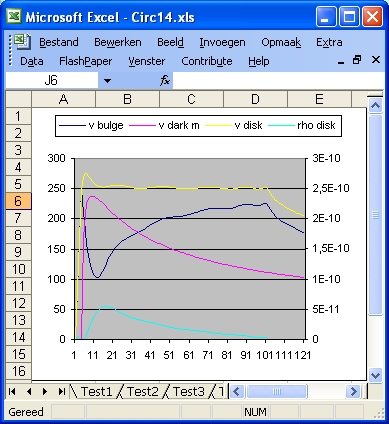Screen dimensions: 389x424
Task: Click the Excel workbook icon beside Bestand
Action: pyautogui.click(x=22, y=42)
